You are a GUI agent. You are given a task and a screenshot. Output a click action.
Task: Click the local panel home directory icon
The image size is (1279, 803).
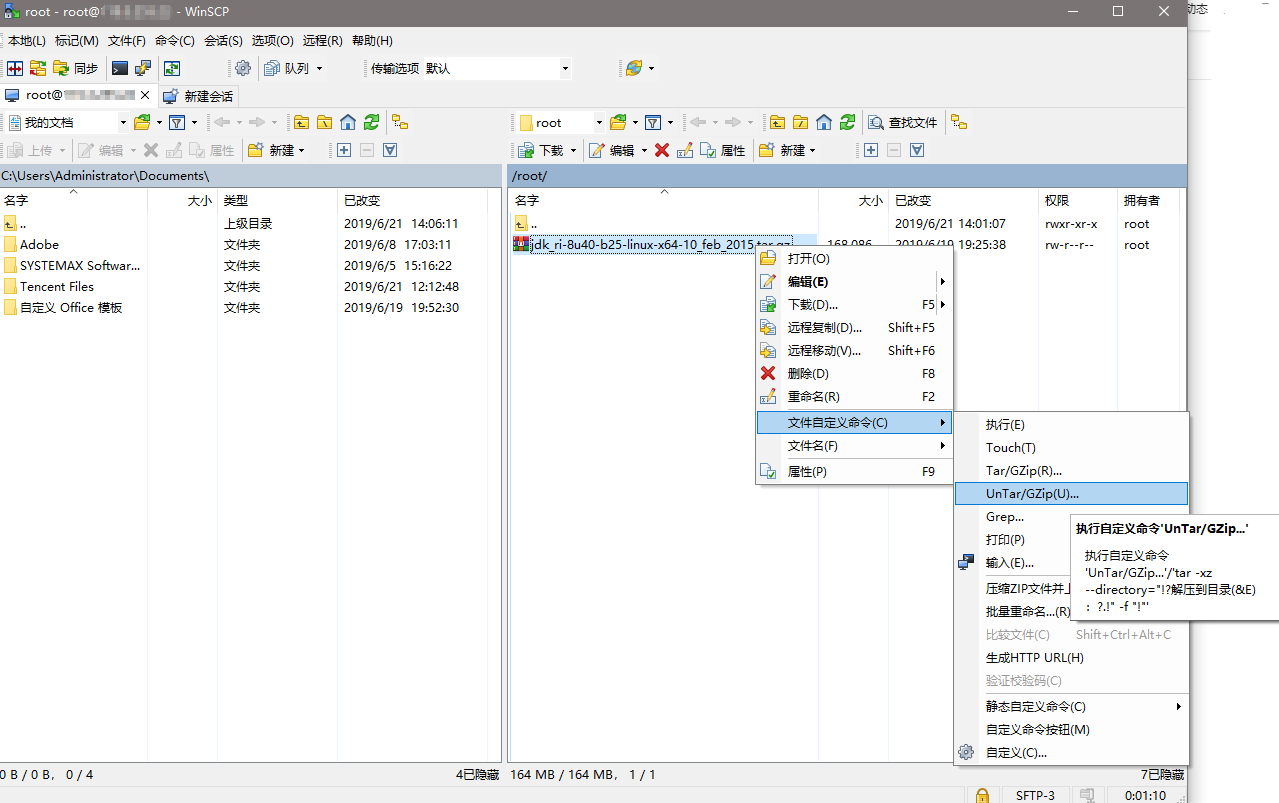pos(348,122)
